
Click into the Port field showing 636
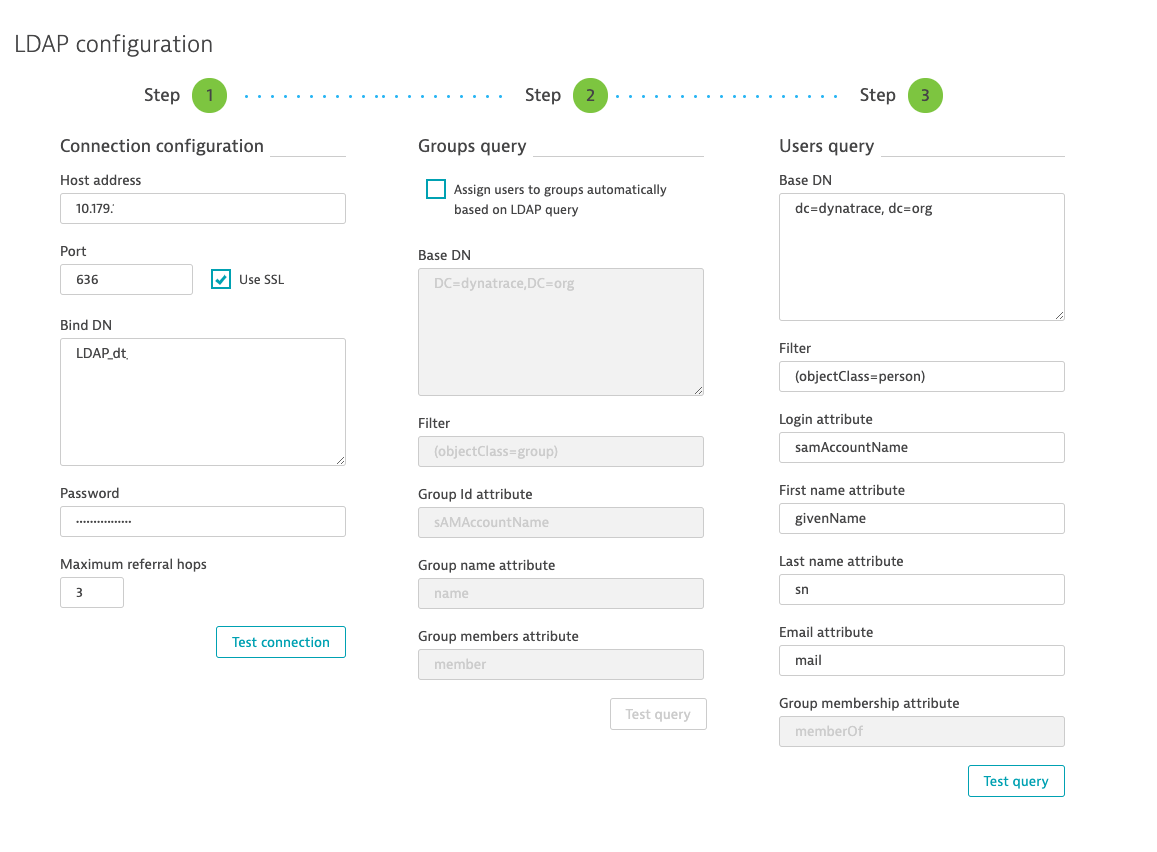126,280
